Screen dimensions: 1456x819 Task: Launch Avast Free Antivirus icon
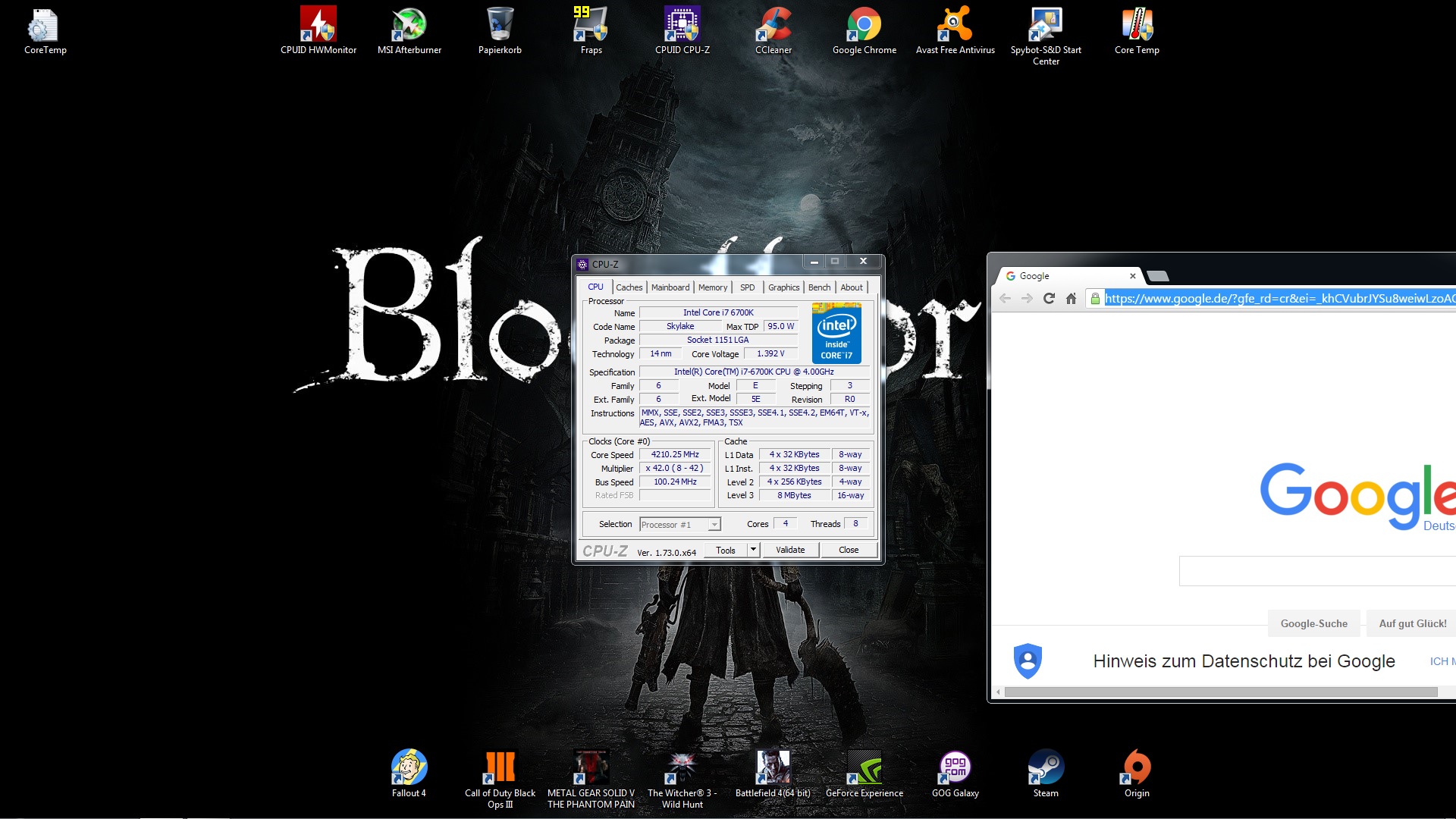pyautogui.click(x=955, y=32)
